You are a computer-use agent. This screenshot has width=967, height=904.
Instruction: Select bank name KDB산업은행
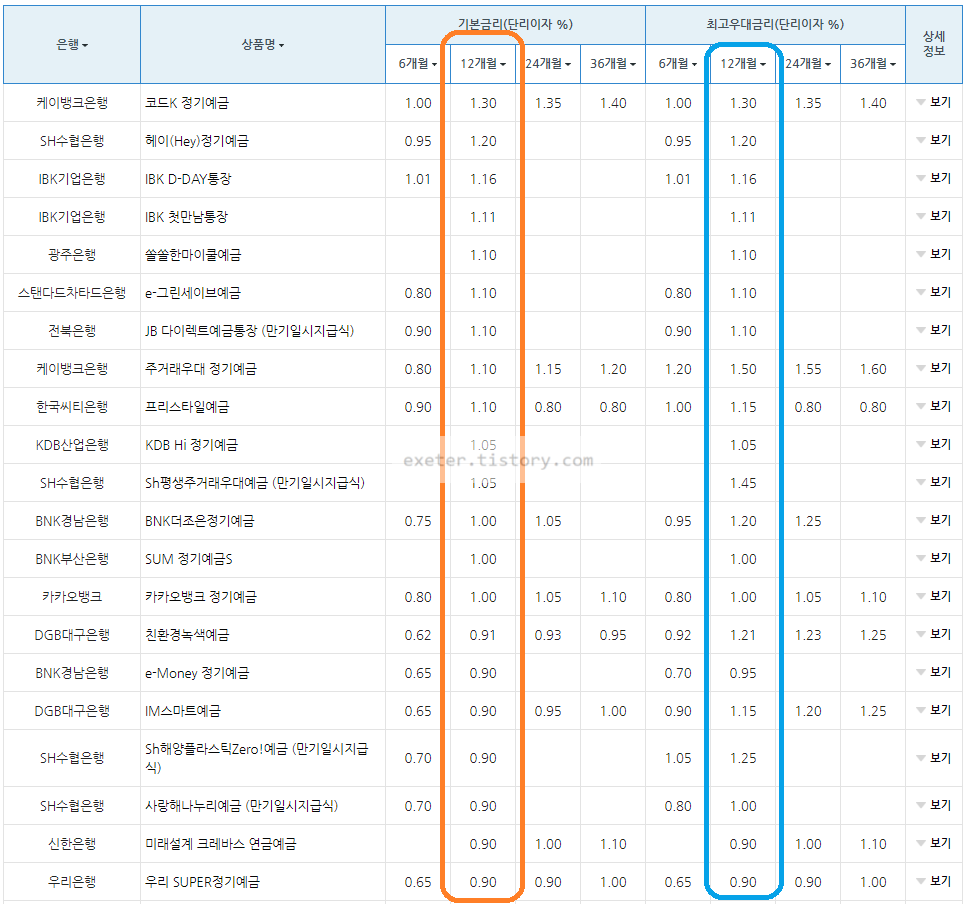(72, 445)
